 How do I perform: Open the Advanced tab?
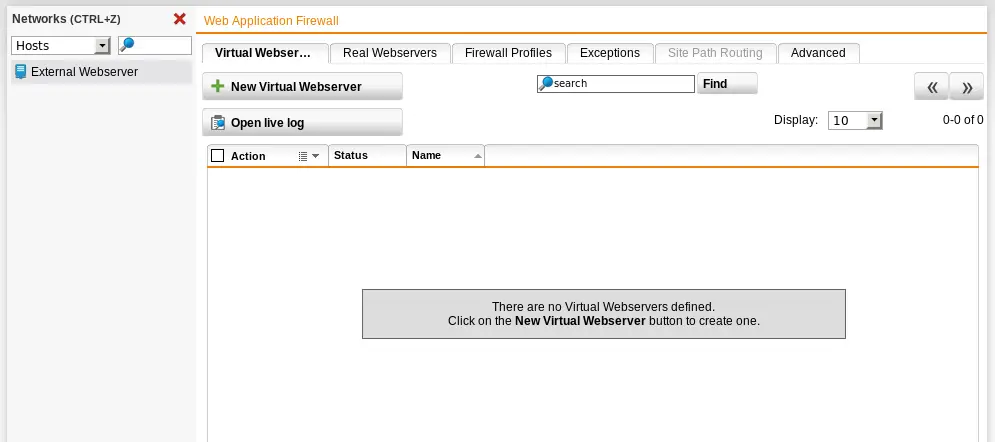pyautogui.click(x=818, y=53)
